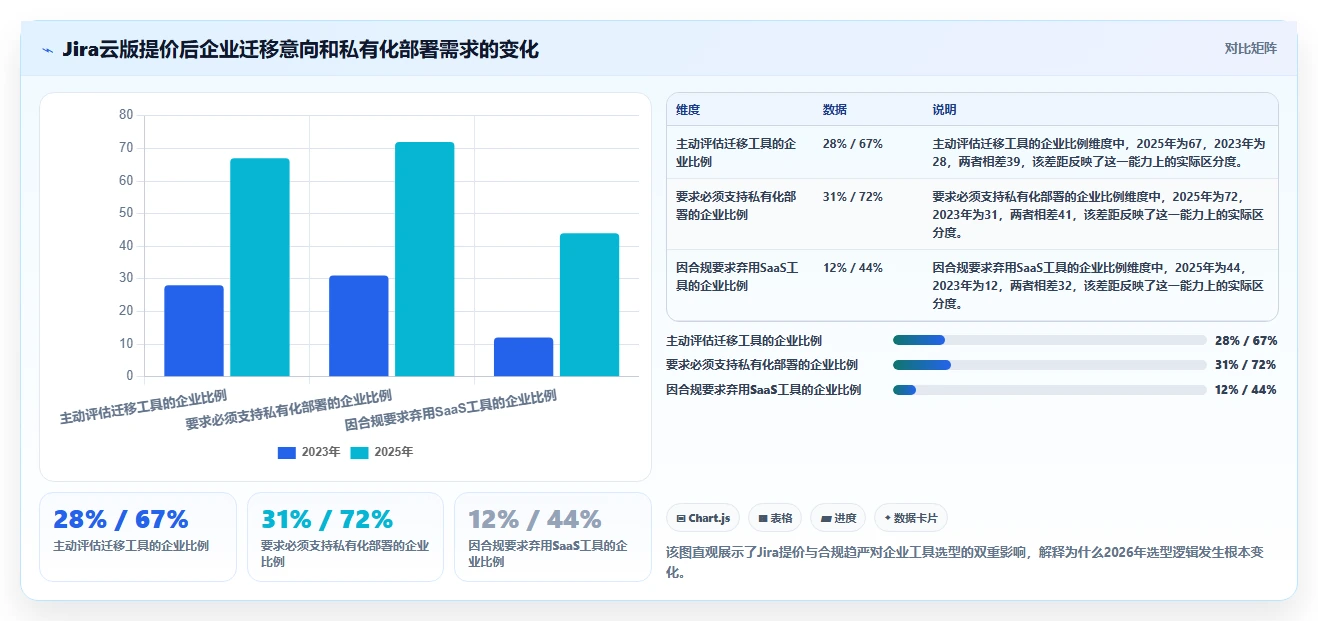Click x-axis label 因合规要求弃用SaaS工具的企业比例
1318x621 pixels.
tap(451, 410)
